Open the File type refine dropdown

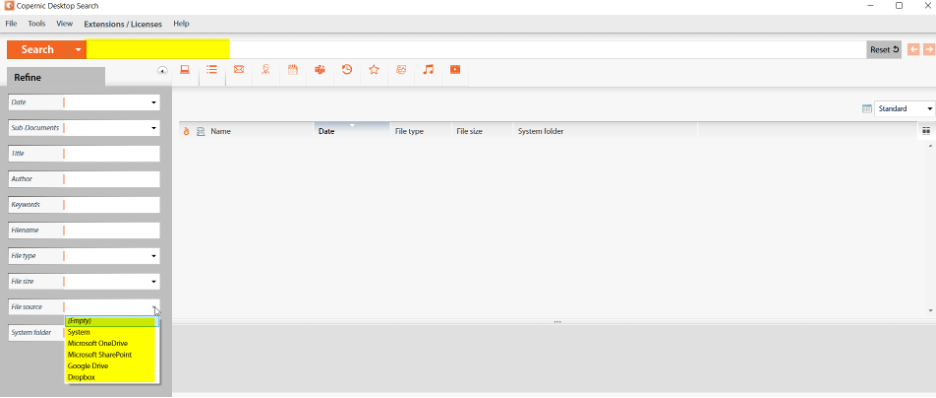[x=154, y=256]
